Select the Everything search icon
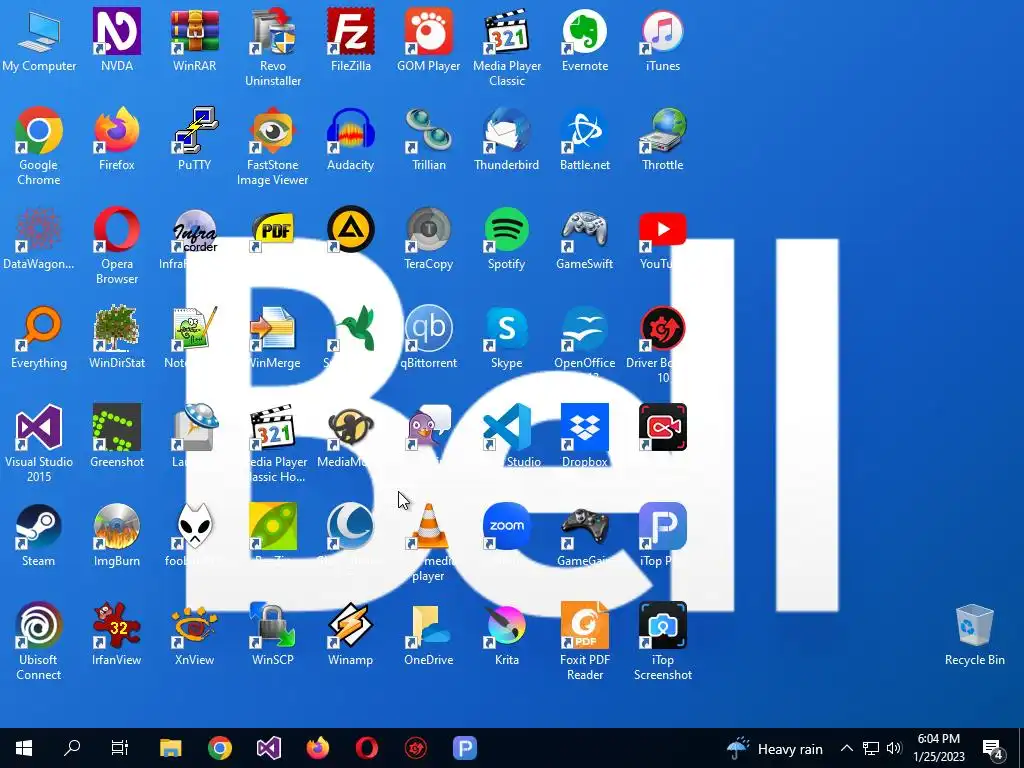Viewport: 1024px width, 768px height. [39, 328]
